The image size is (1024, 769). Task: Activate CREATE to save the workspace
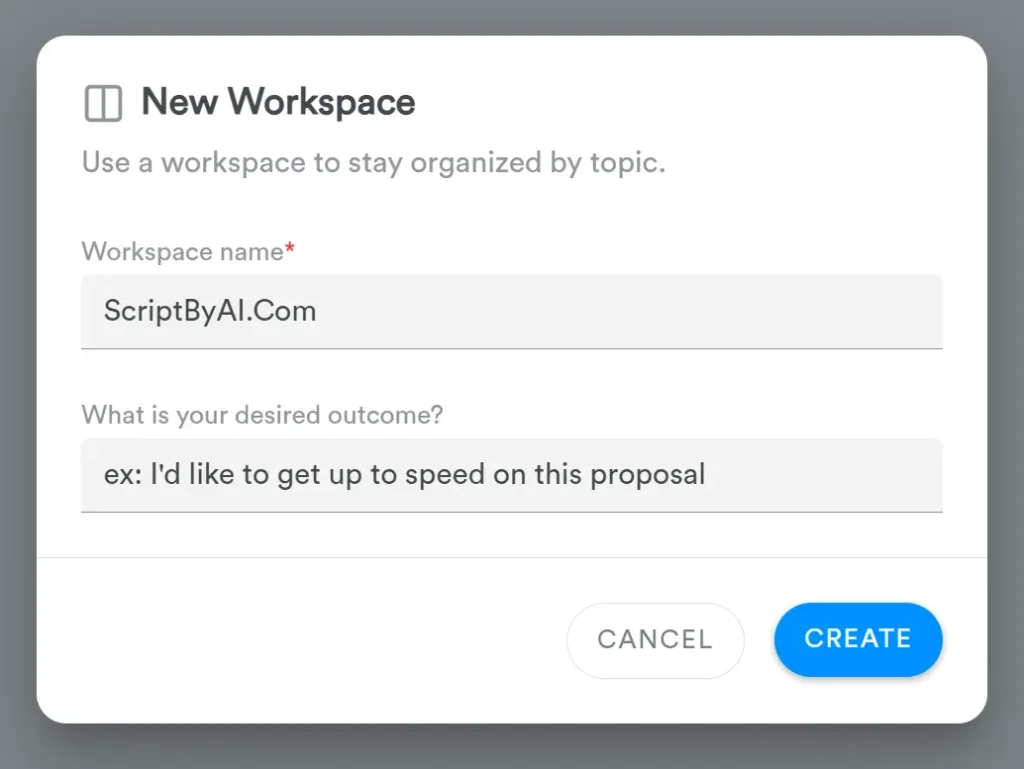857,640
